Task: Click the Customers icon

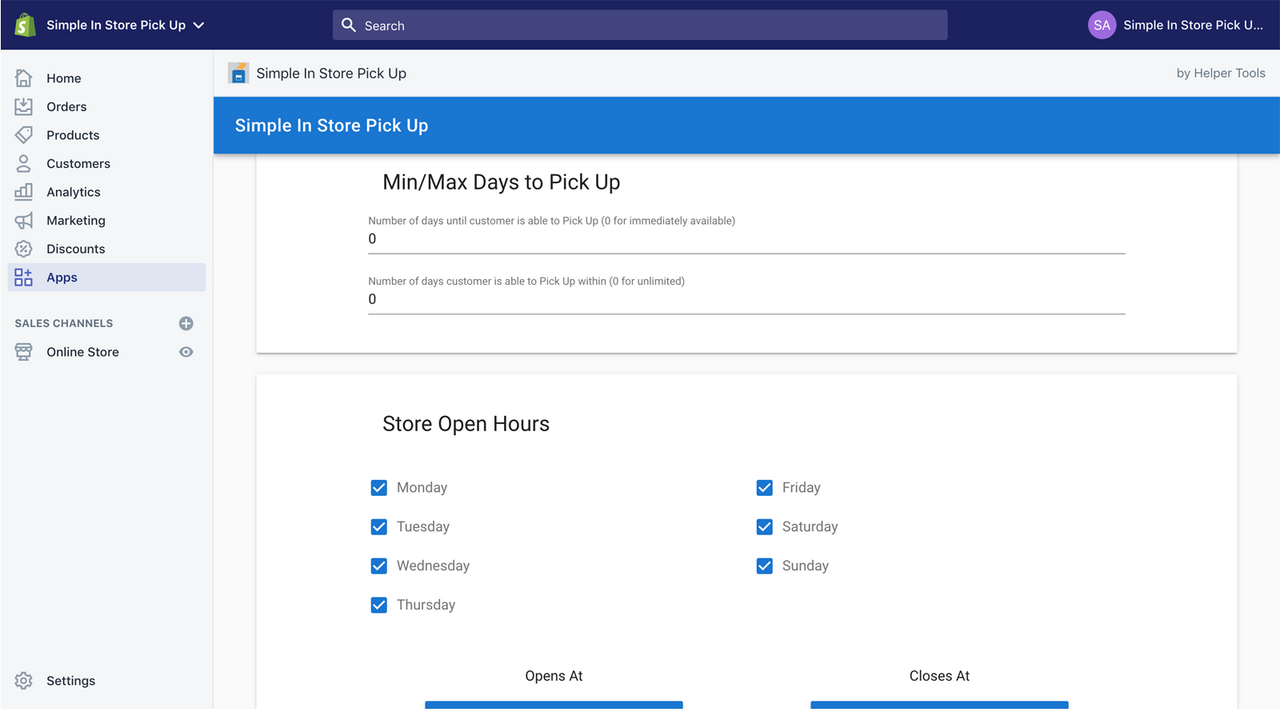Action: (23, 163)
